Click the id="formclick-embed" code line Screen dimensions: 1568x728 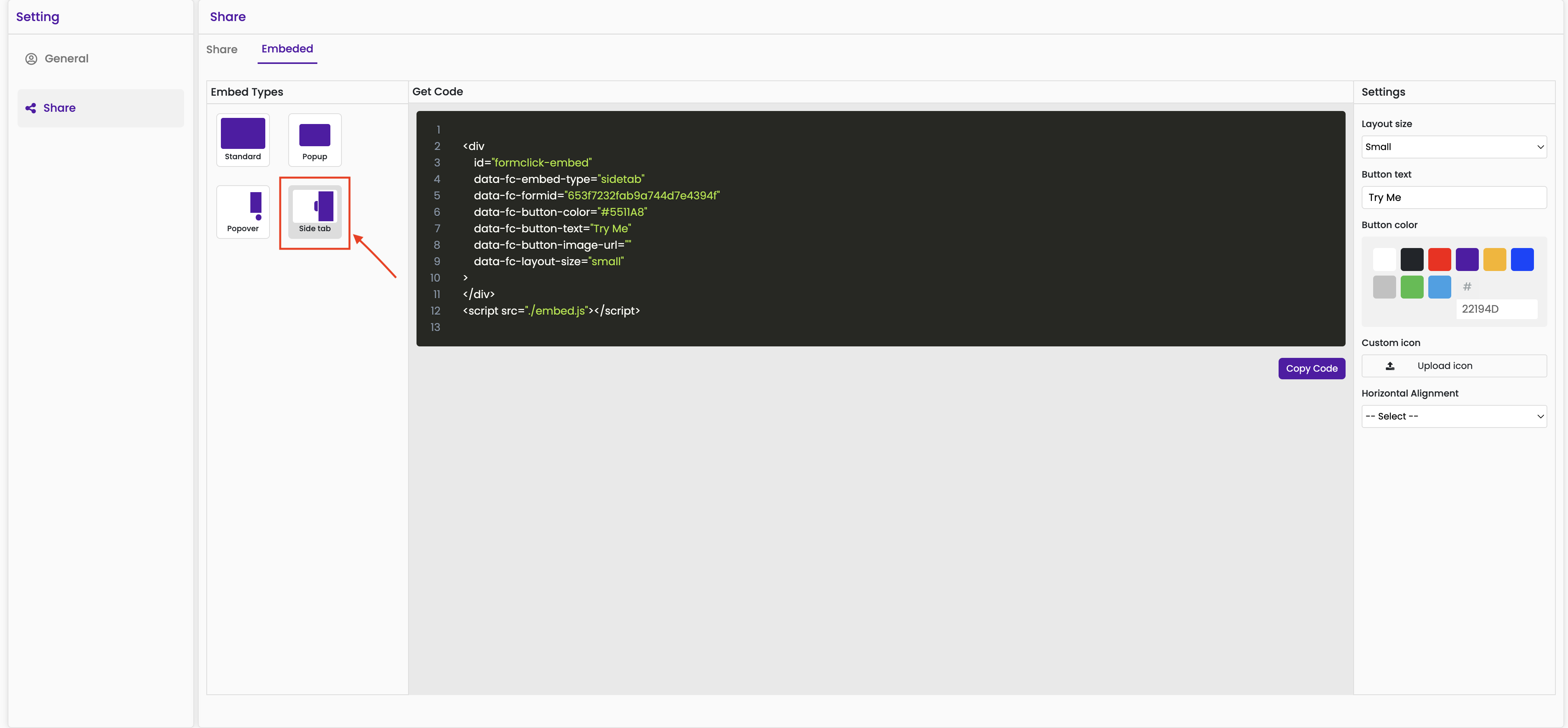click(532, 163)
